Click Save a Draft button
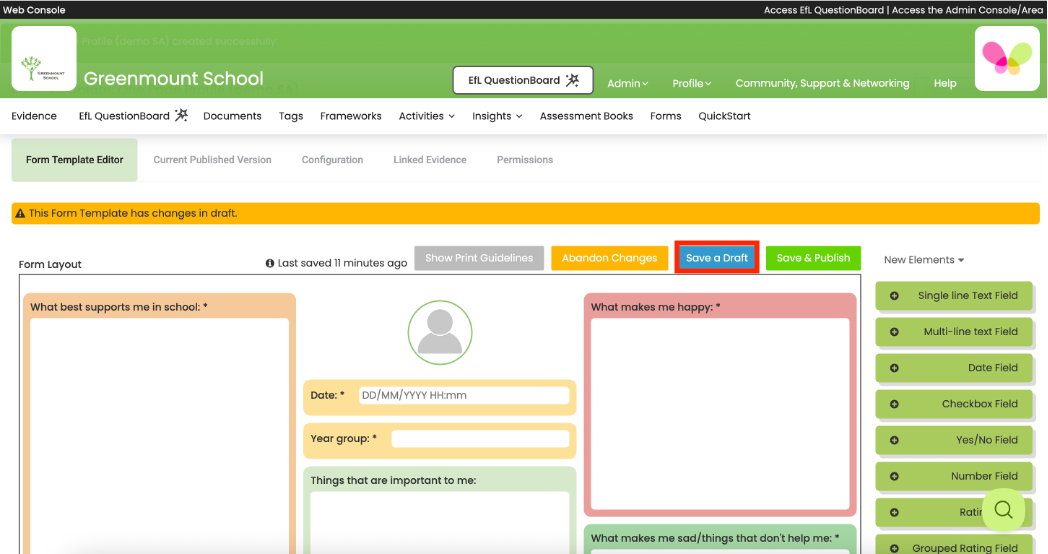 pyautogui.click(x=716, y=258)
